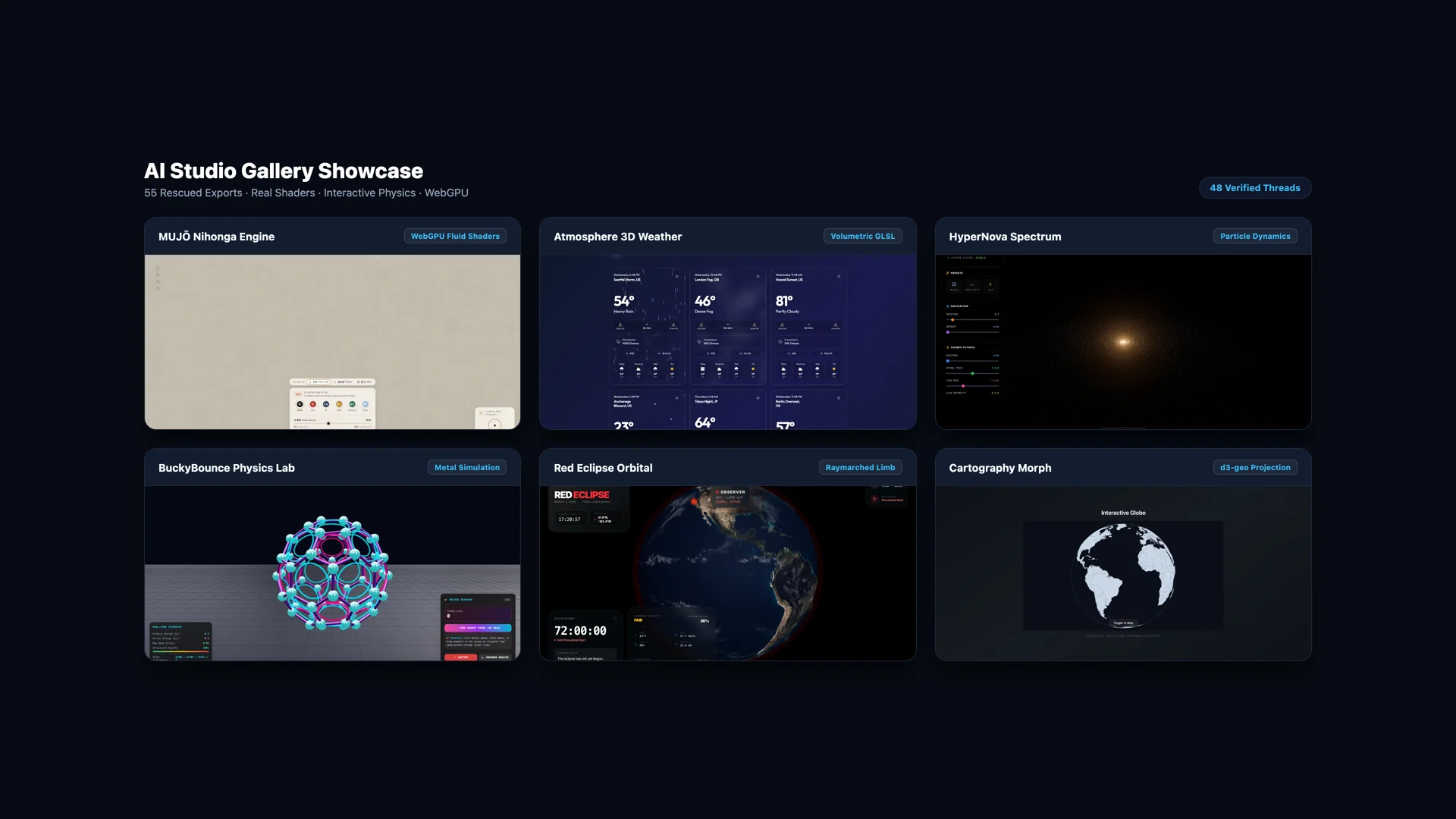Click the red Shatter button in BuckyBounce
This screenshot has width=1456, height=819.
(x=460, y=657)
